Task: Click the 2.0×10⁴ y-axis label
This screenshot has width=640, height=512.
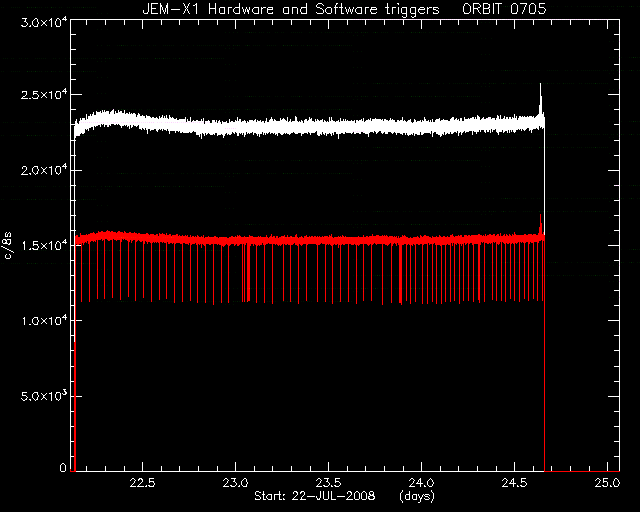Action: pyautogui.click(x=44, y=170)
